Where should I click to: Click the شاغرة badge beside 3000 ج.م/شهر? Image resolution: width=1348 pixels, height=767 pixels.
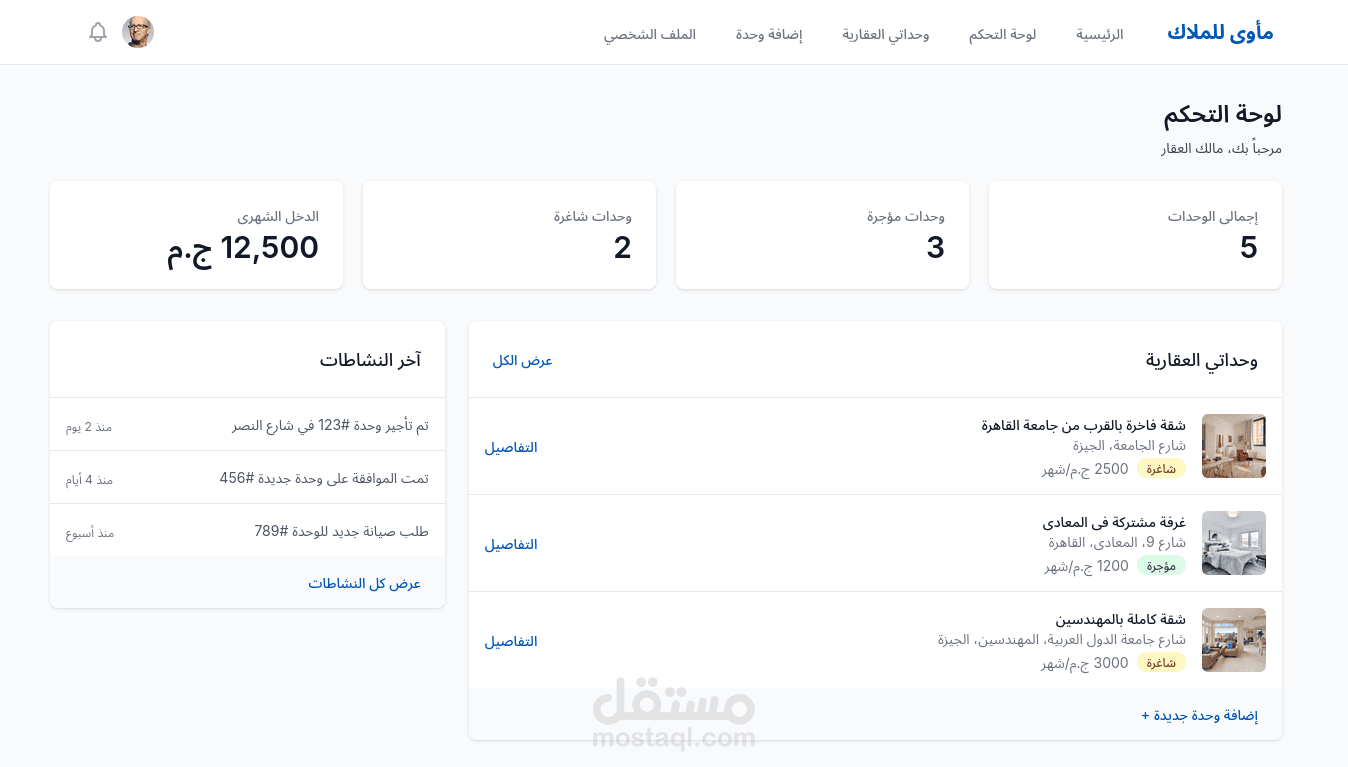1161,663
